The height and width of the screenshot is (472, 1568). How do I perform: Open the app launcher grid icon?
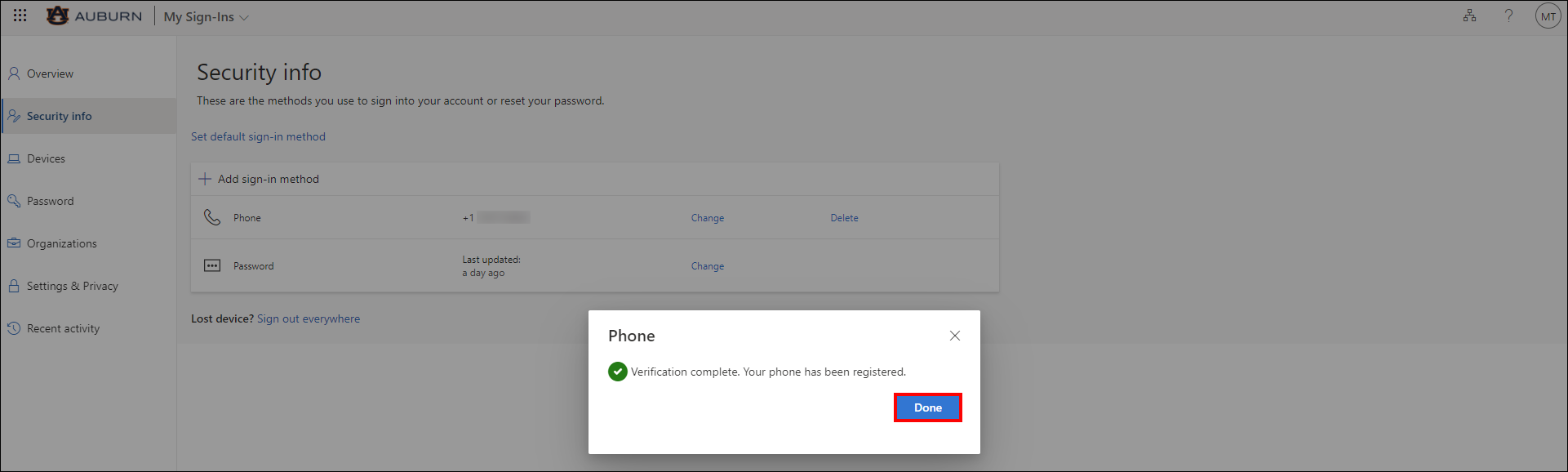click(x=20, y=16)
